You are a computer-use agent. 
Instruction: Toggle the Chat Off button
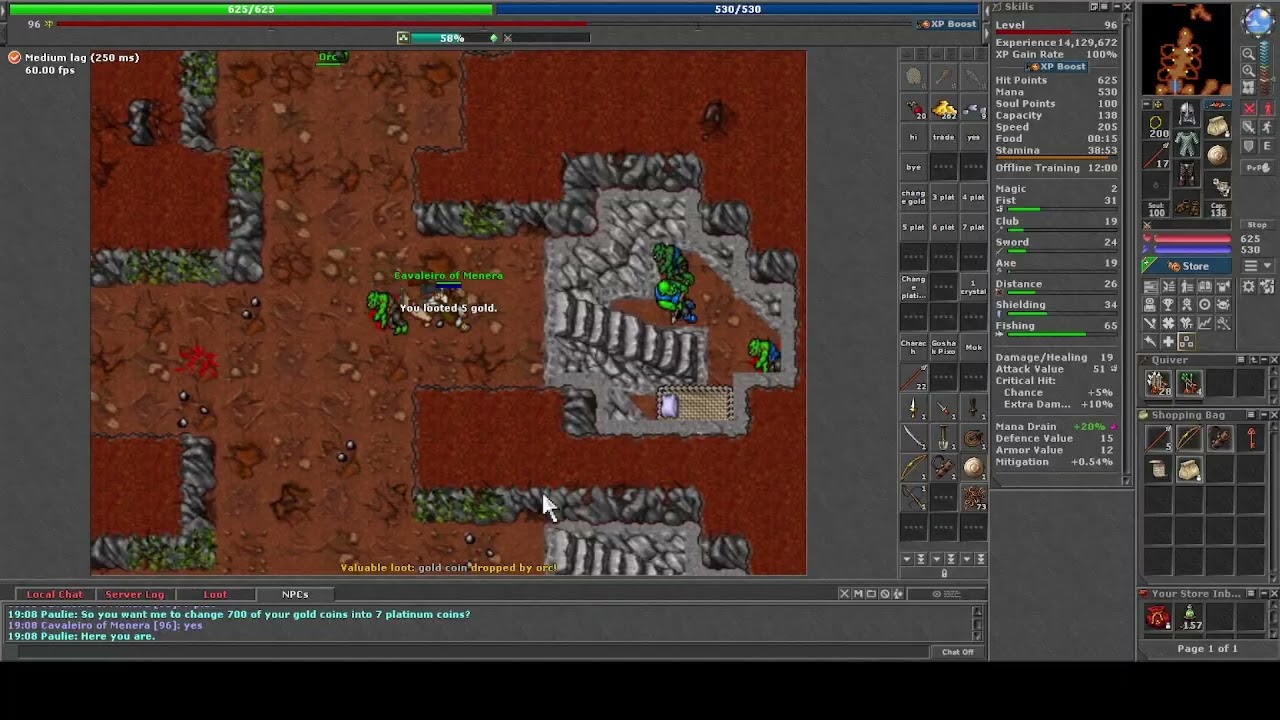pos(957,652)
